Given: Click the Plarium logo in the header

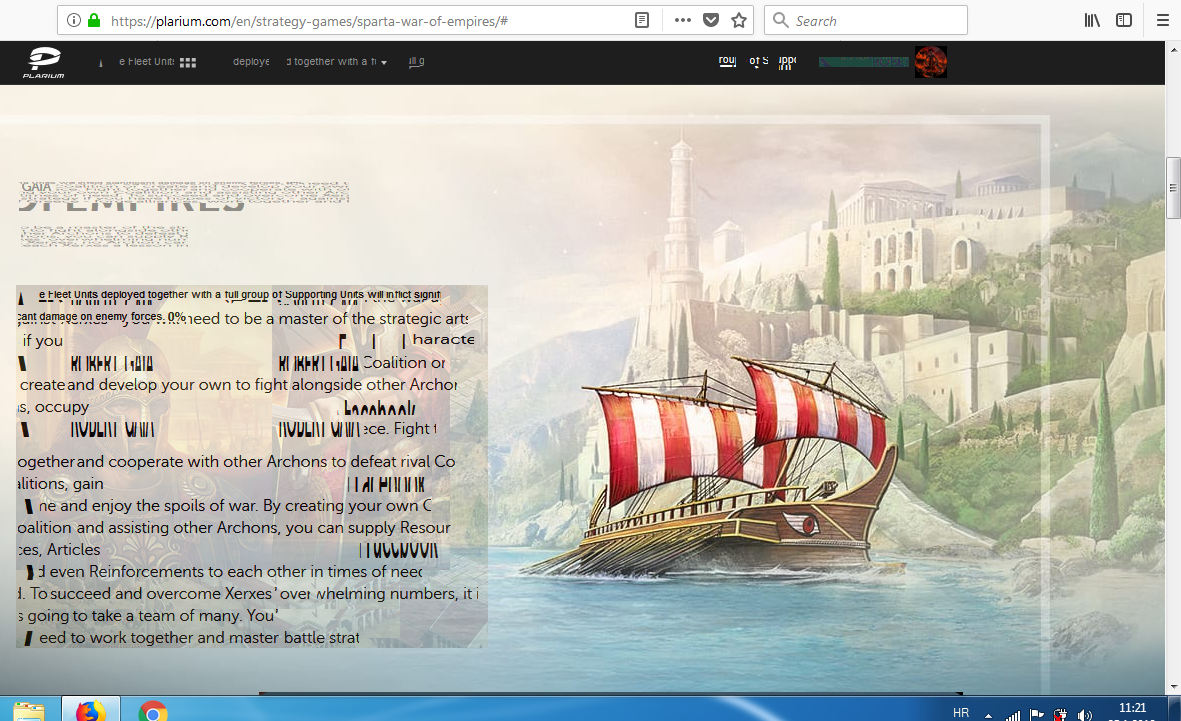Looking at the screenshot, I should 43,62.
